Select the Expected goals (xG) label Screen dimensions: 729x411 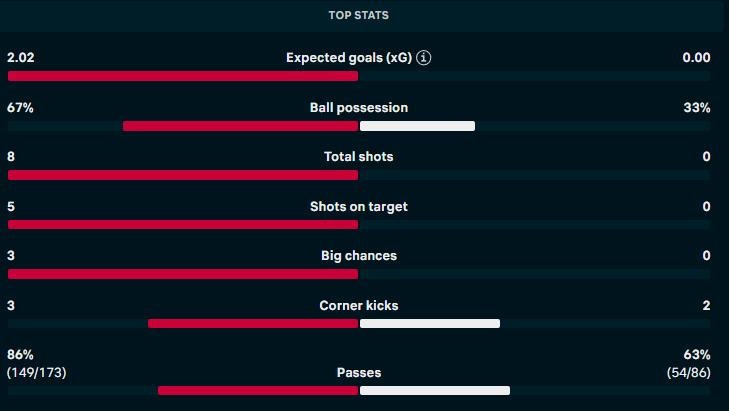349,58
